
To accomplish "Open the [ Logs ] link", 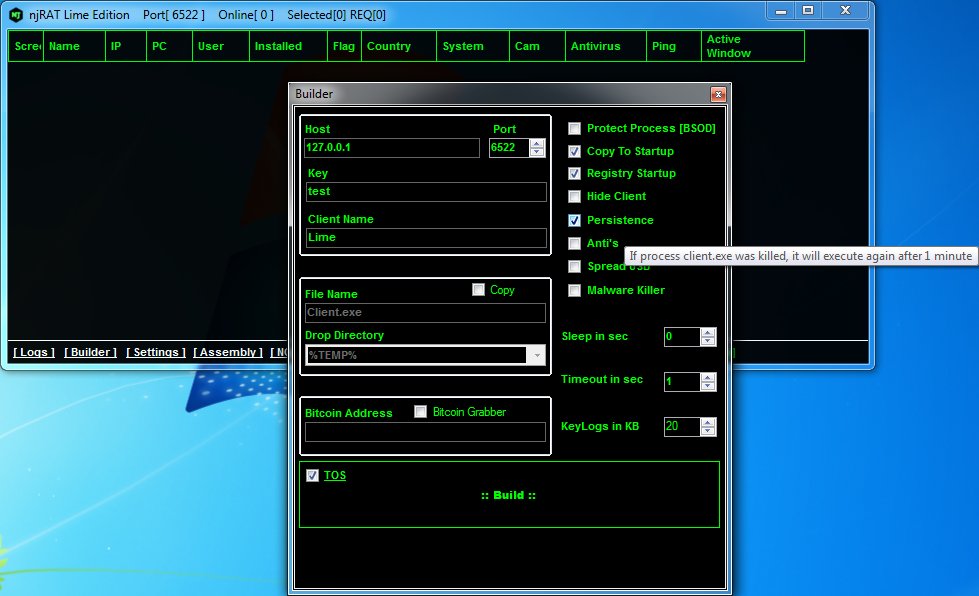I will click(x=34, y=352).
